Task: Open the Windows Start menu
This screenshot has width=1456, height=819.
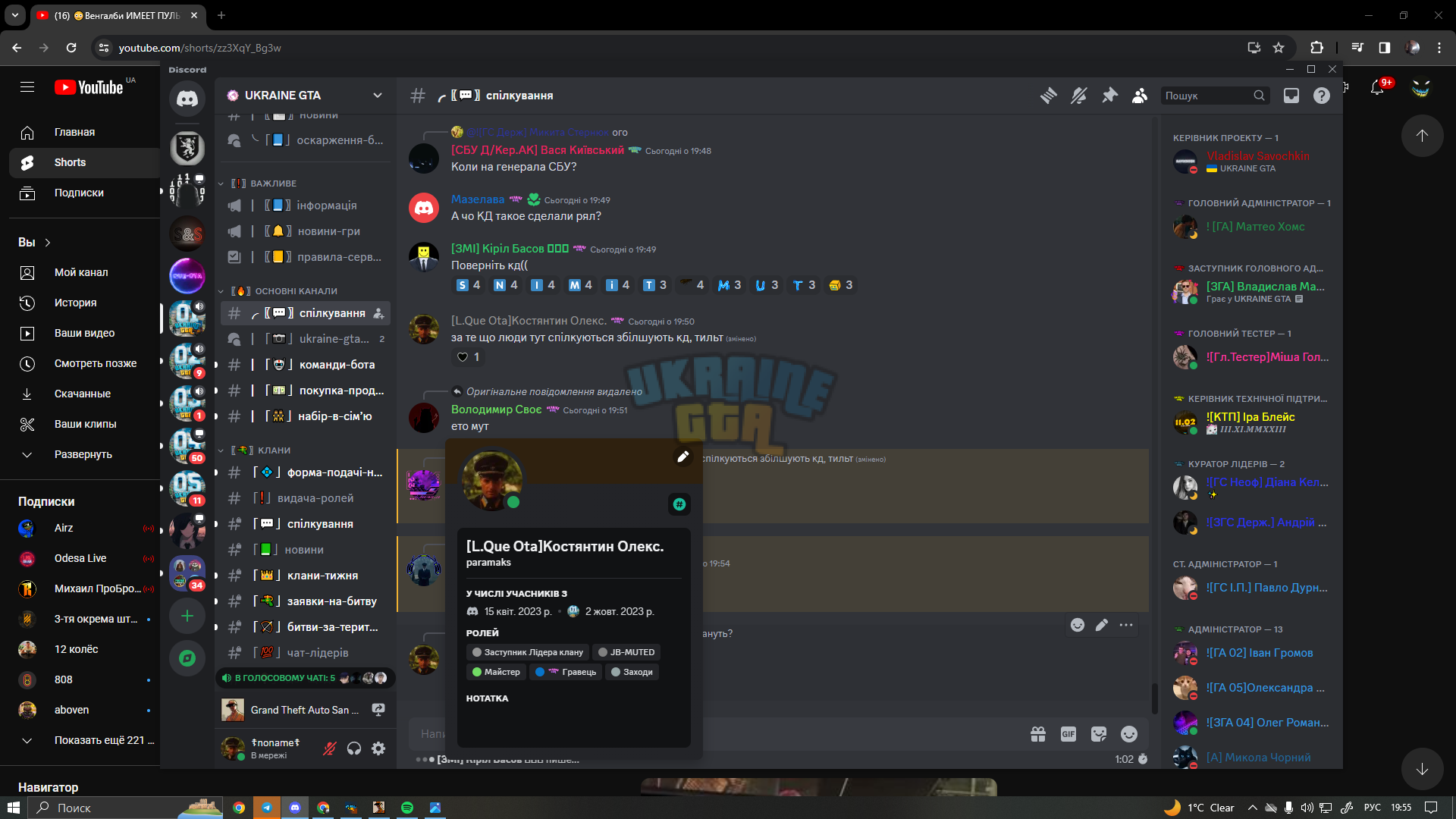Action: pyautogui.click(x=13, y=808)
